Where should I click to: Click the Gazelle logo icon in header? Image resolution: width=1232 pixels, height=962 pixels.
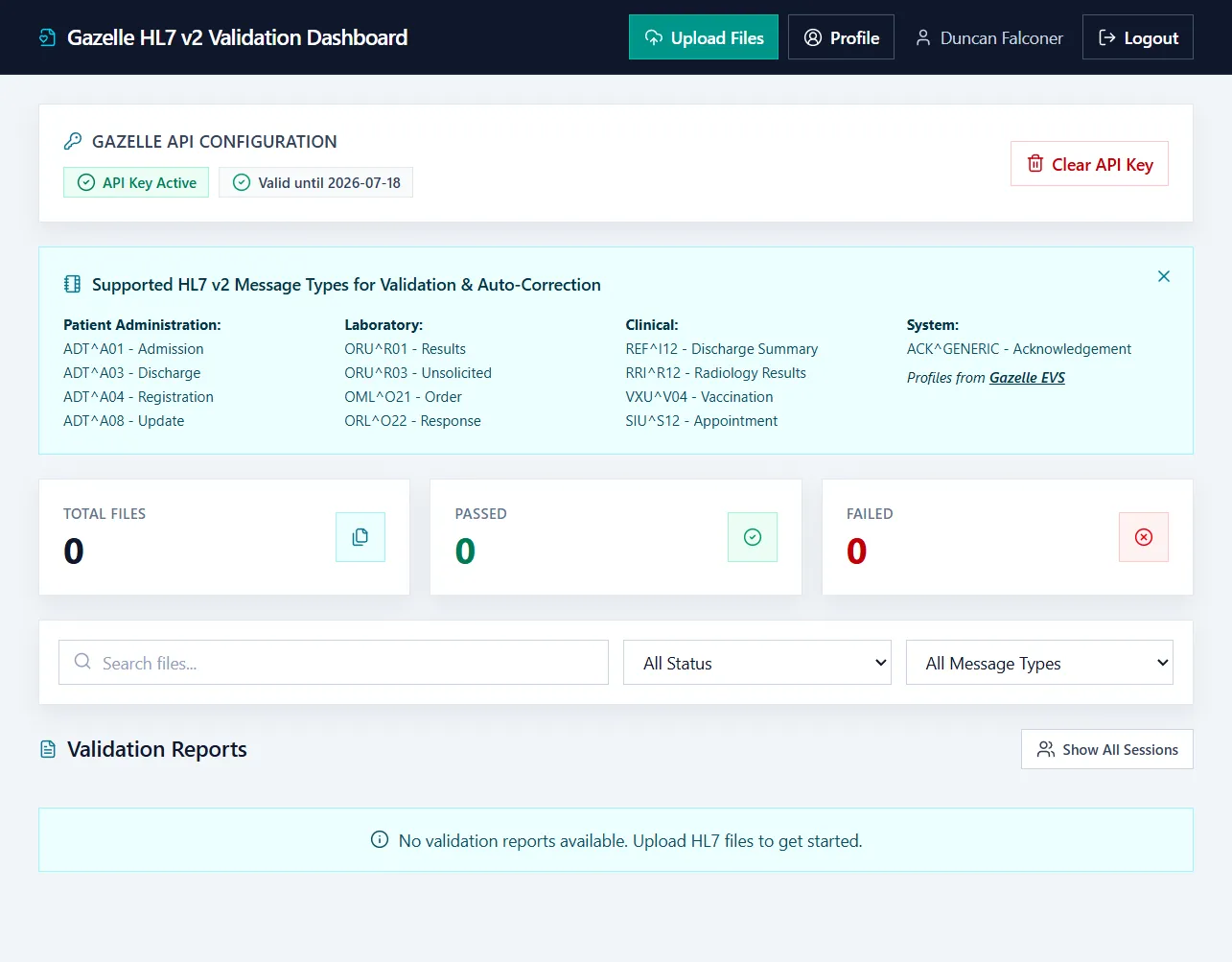point(47,37)
